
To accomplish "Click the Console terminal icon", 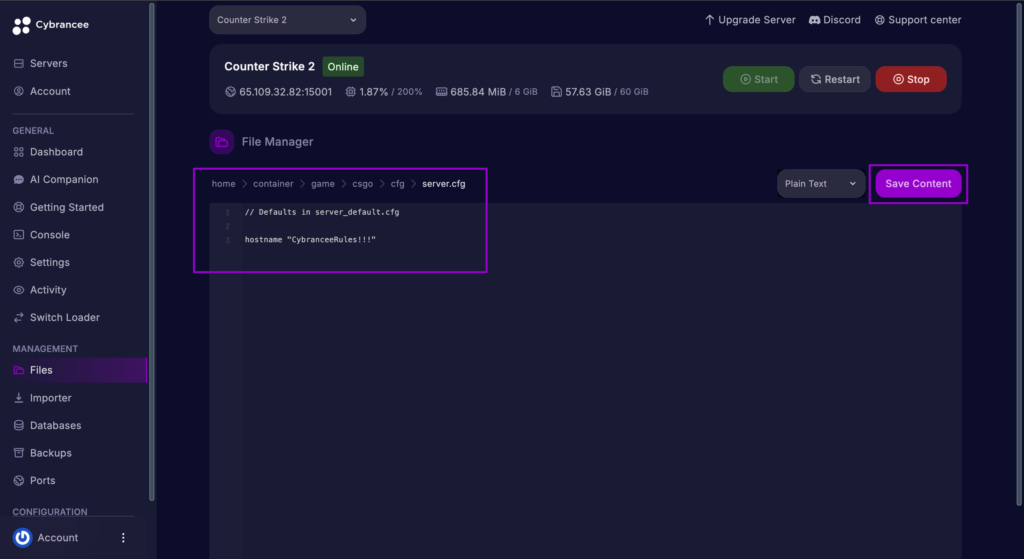I will tap(19, 235).
